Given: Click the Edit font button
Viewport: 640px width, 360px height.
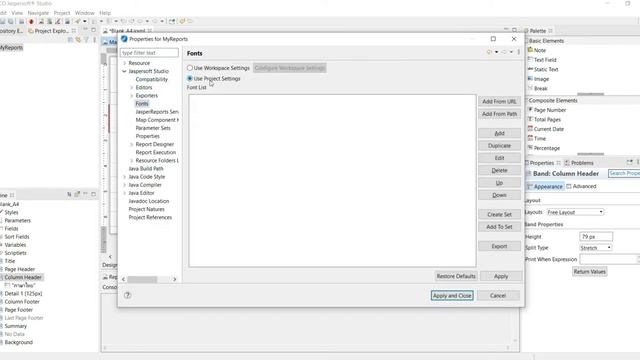Looking at the screenshot, I should tap(499, 158).
